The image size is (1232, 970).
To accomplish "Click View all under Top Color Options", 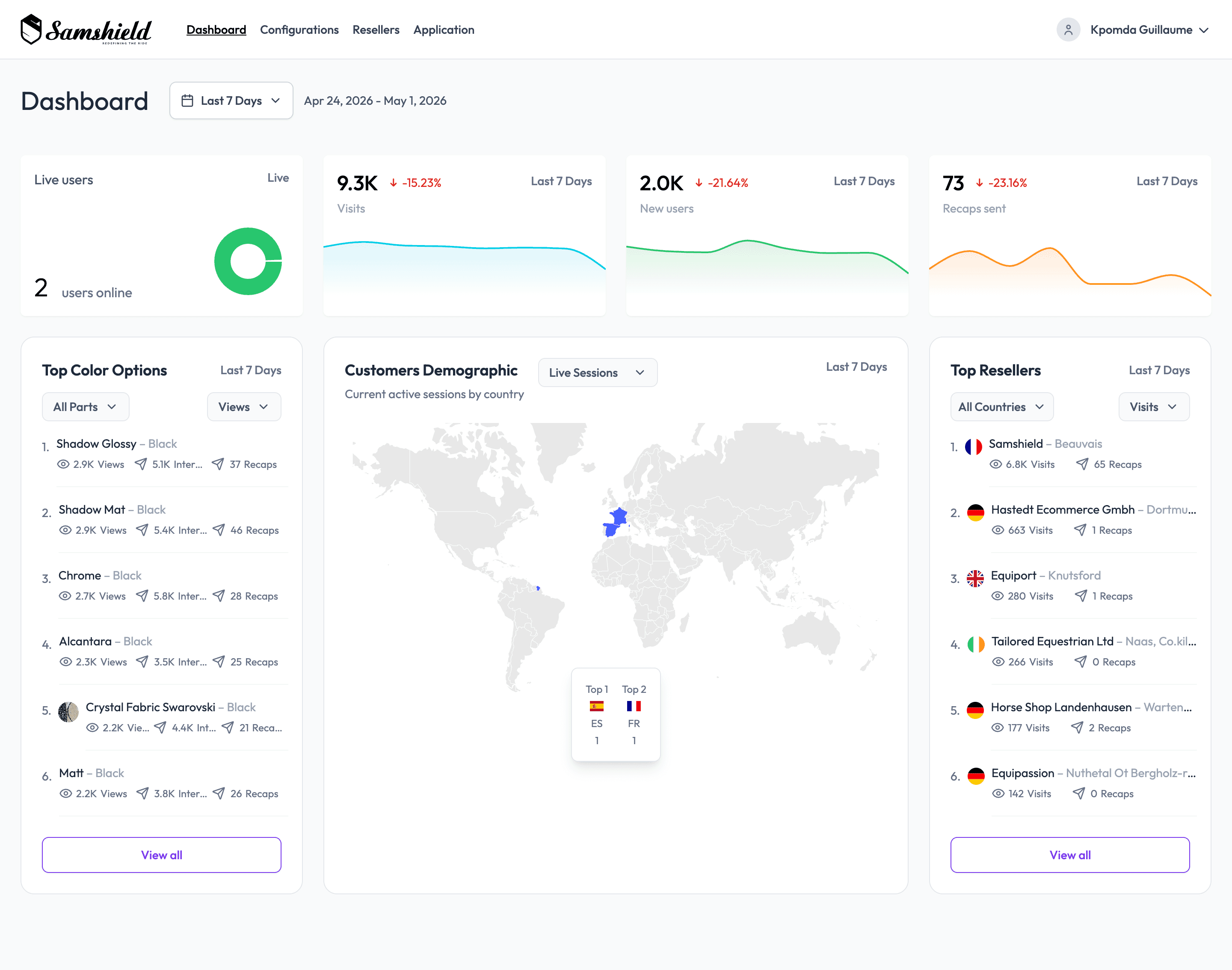I will coord(162,855).
